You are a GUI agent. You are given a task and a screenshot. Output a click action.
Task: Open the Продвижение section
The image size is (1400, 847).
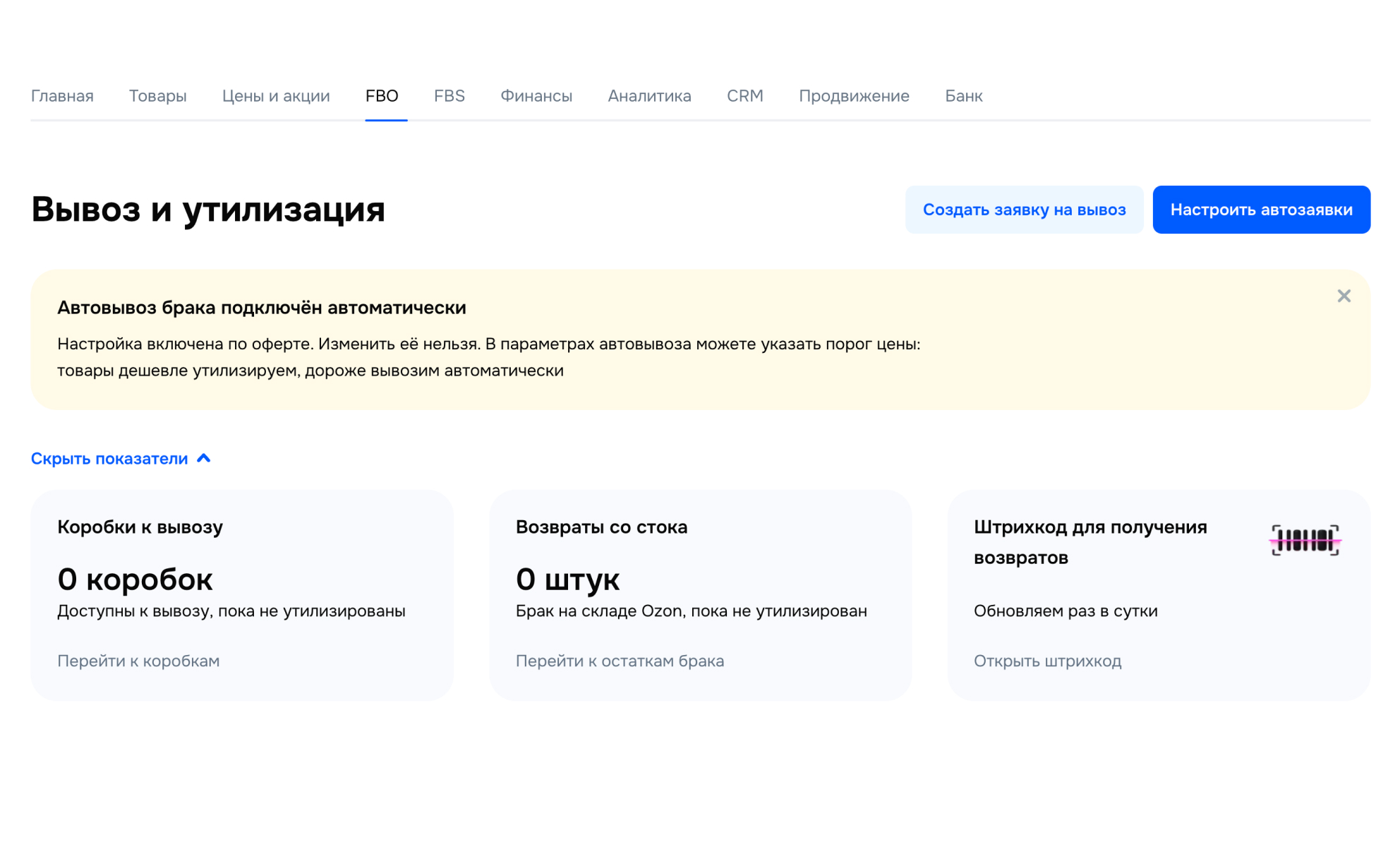(854, 96)
